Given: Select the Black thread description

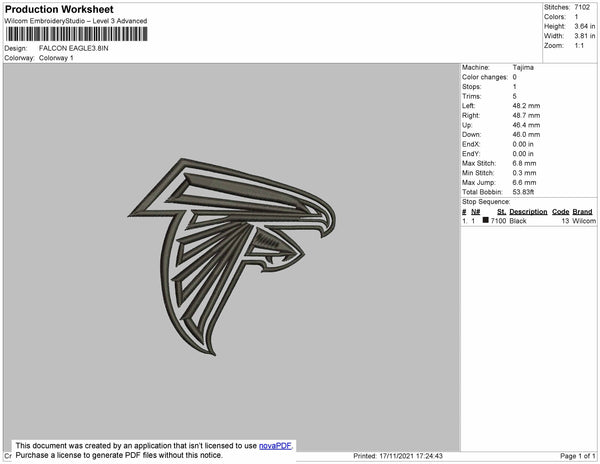Looking at the screenshot, I should tap(518, 221).
